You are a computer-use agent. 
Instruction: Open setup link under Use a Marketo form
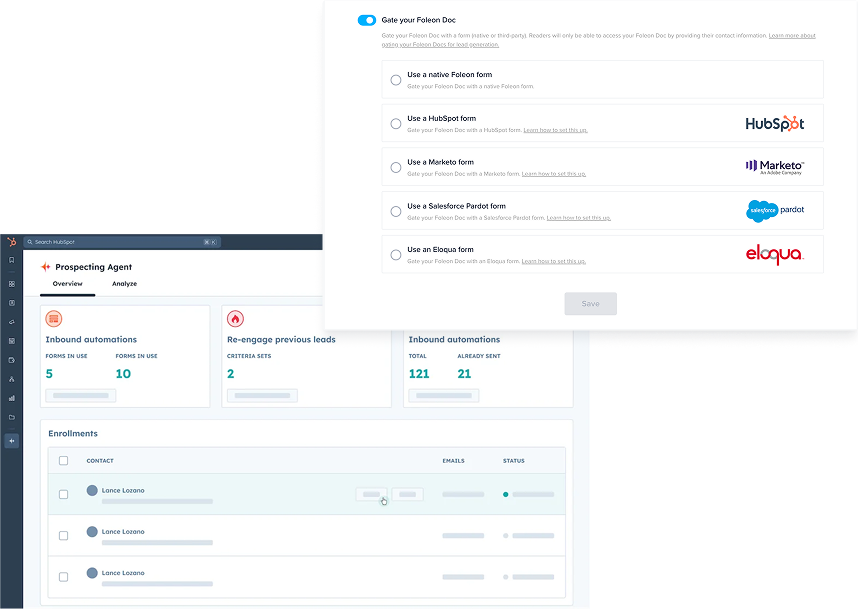(x=553, y=174)
